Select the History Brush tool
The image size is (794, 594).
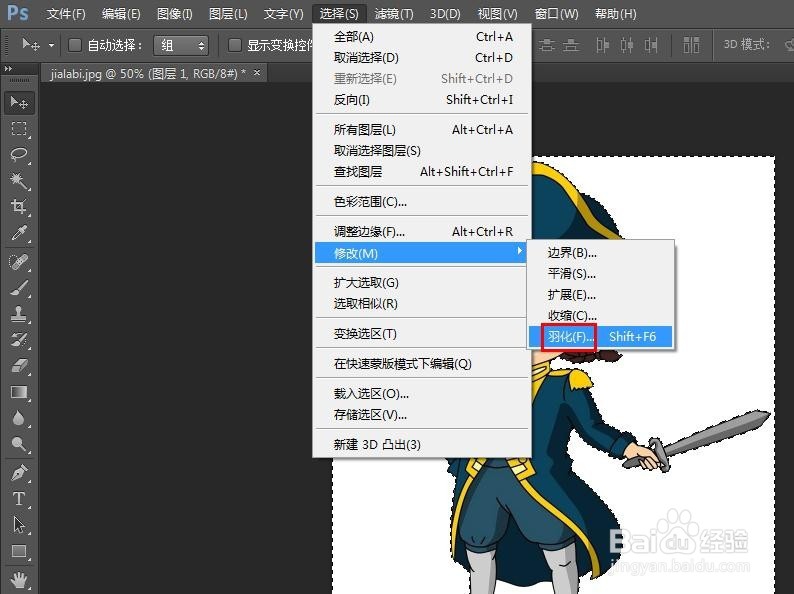coord(19,340)
